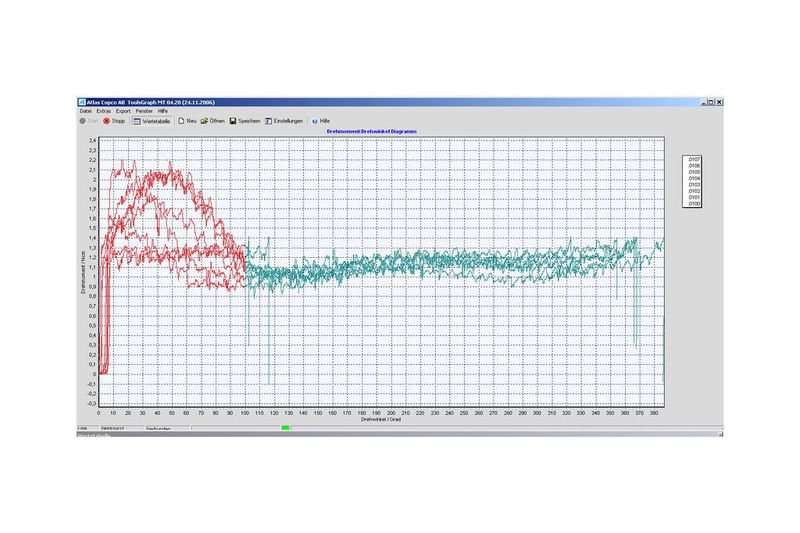Image resolution: width=800 pixels, height=533 pixels.
Task: Click the Neu blank page icon
Action: pos(181,121)
